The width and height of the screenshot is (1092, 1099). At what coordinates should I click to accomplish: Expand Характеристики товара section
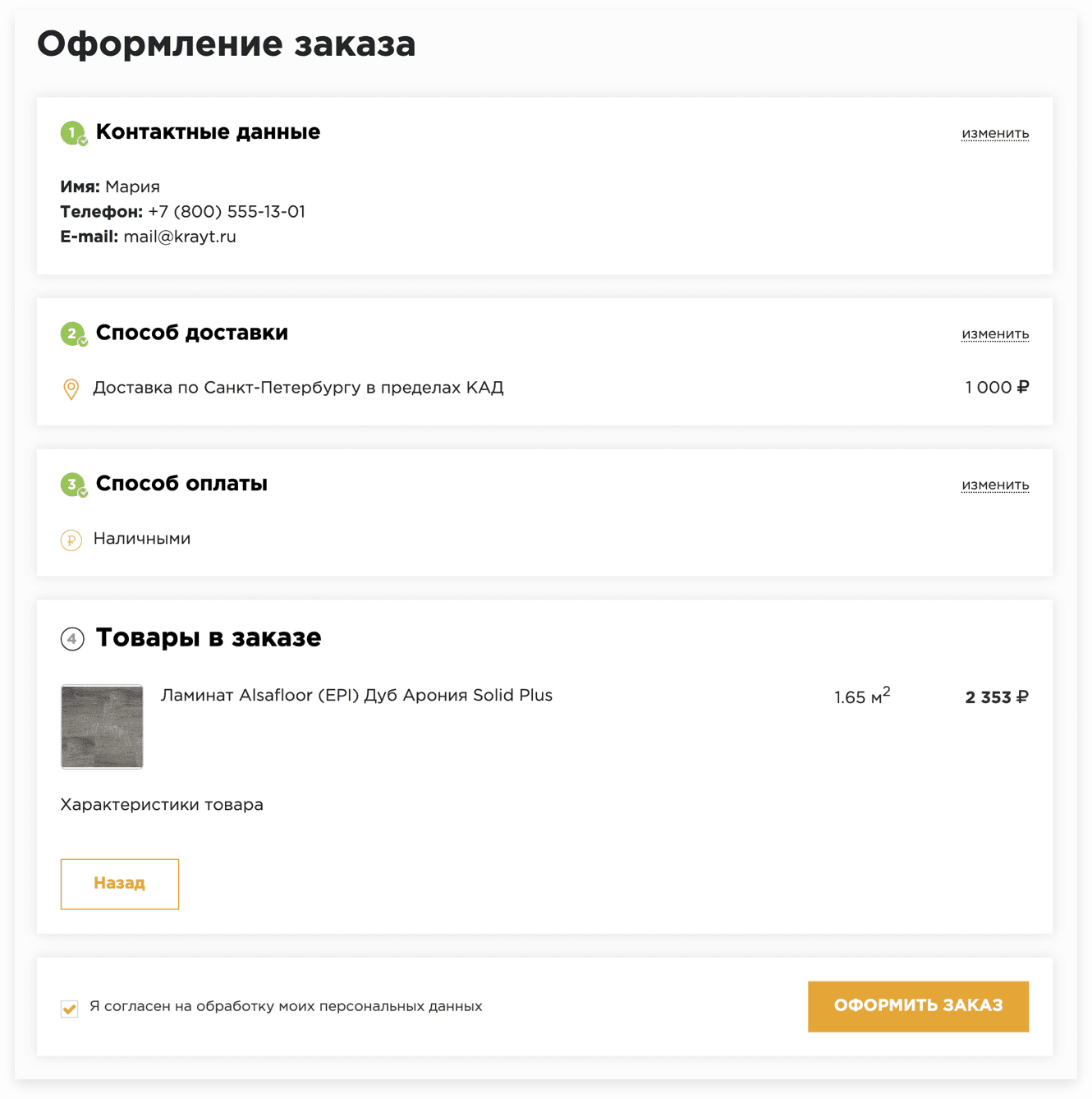coord(162,805)
